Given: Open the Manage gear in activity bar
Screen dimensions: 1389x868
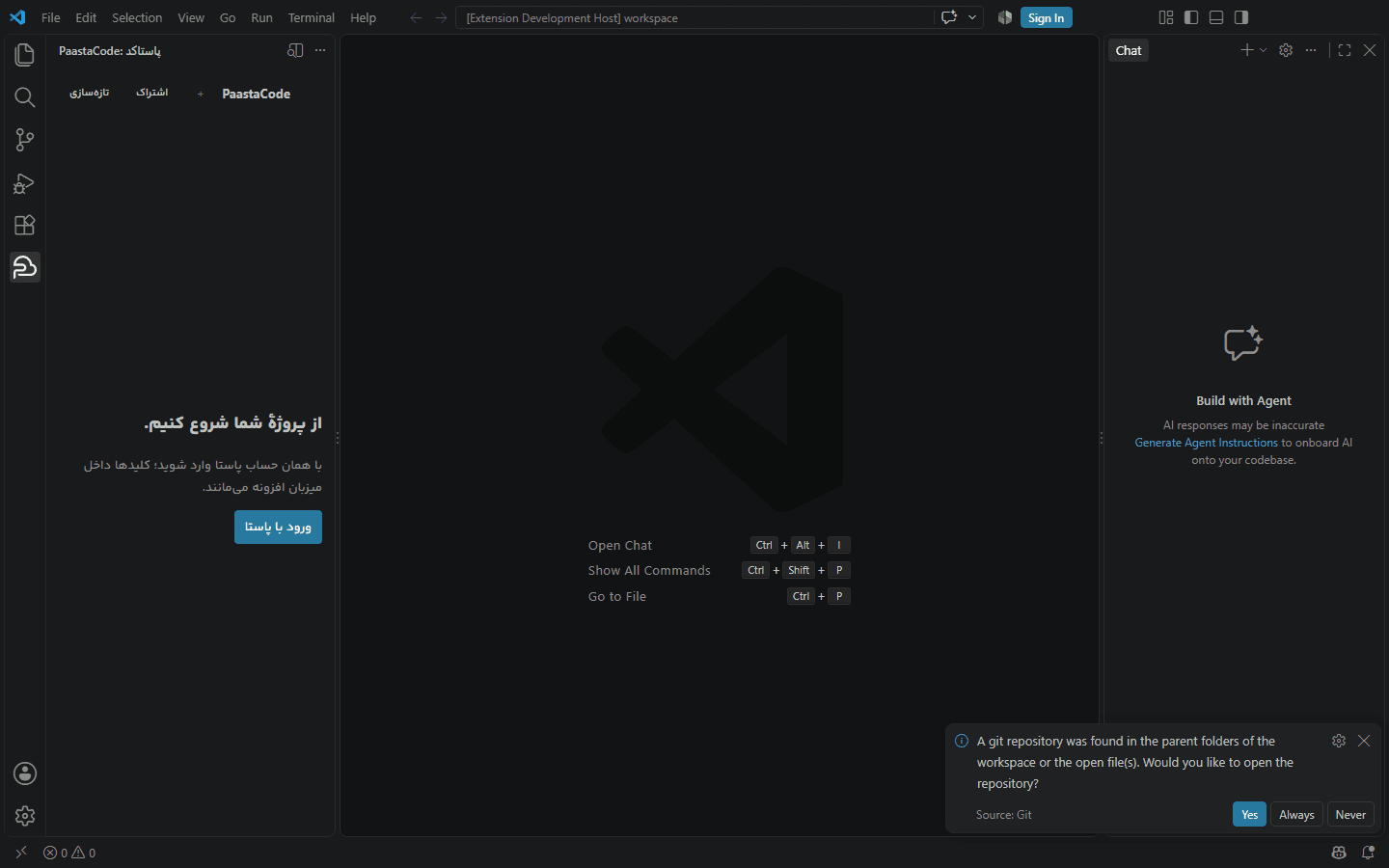Looking at the screenshot, I should pyautogui.click(x=25, y=816).
